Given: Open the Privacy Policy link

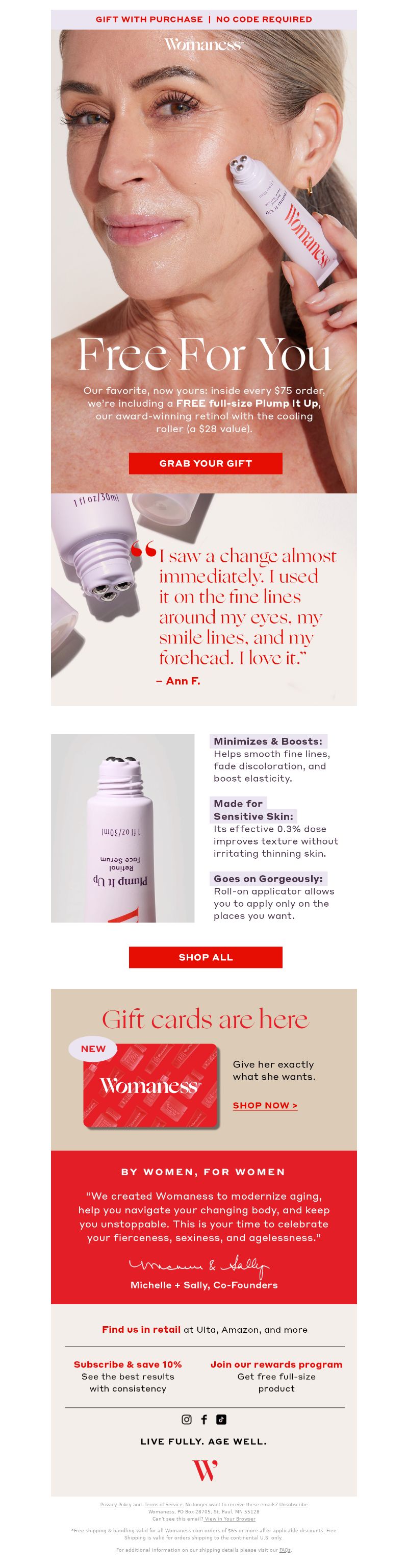Looking at the screenshot, I should (116, 1504).
